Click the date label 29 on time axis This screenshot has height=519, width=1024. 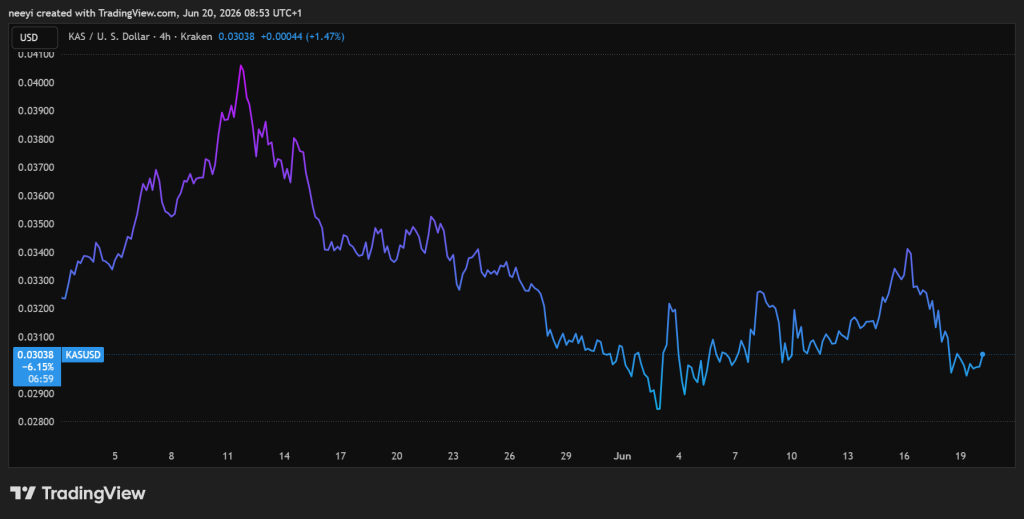[566, 456]
